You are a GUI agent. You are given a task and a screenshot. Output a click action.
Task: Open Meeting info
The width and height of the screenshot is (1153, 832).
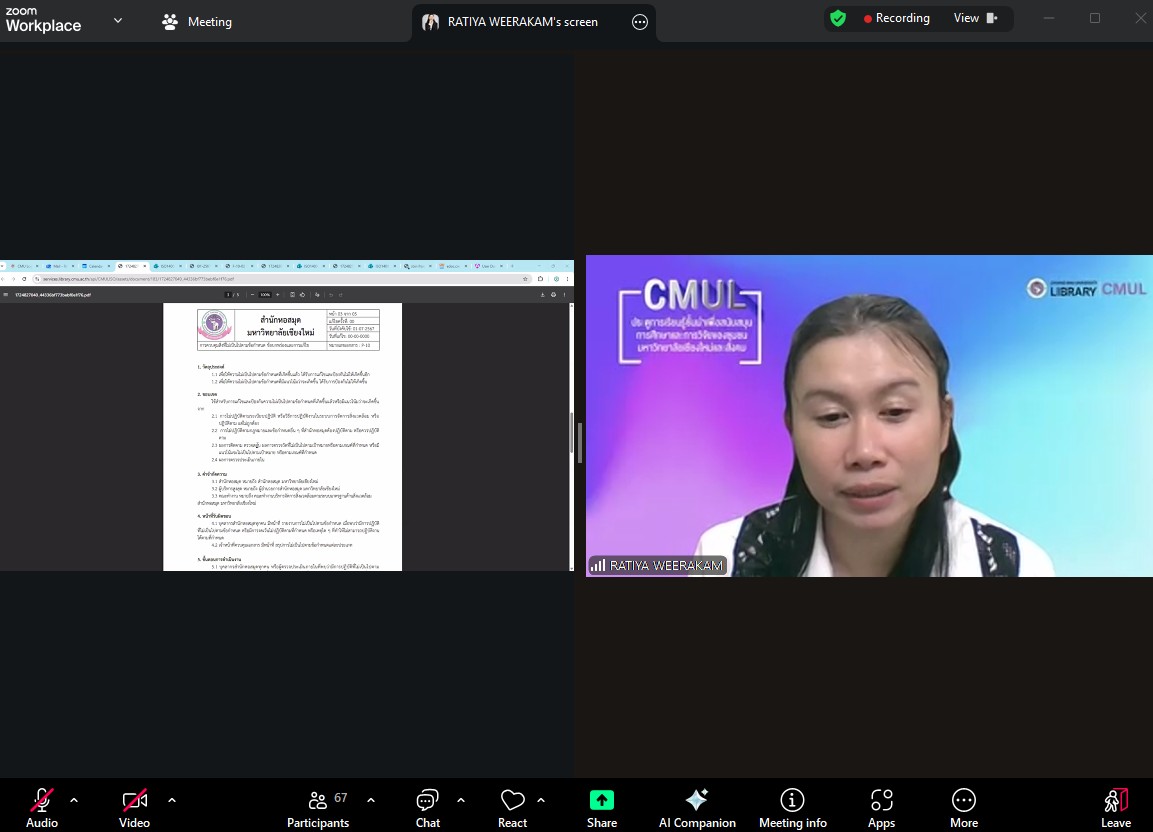click(x=793, y=807)
